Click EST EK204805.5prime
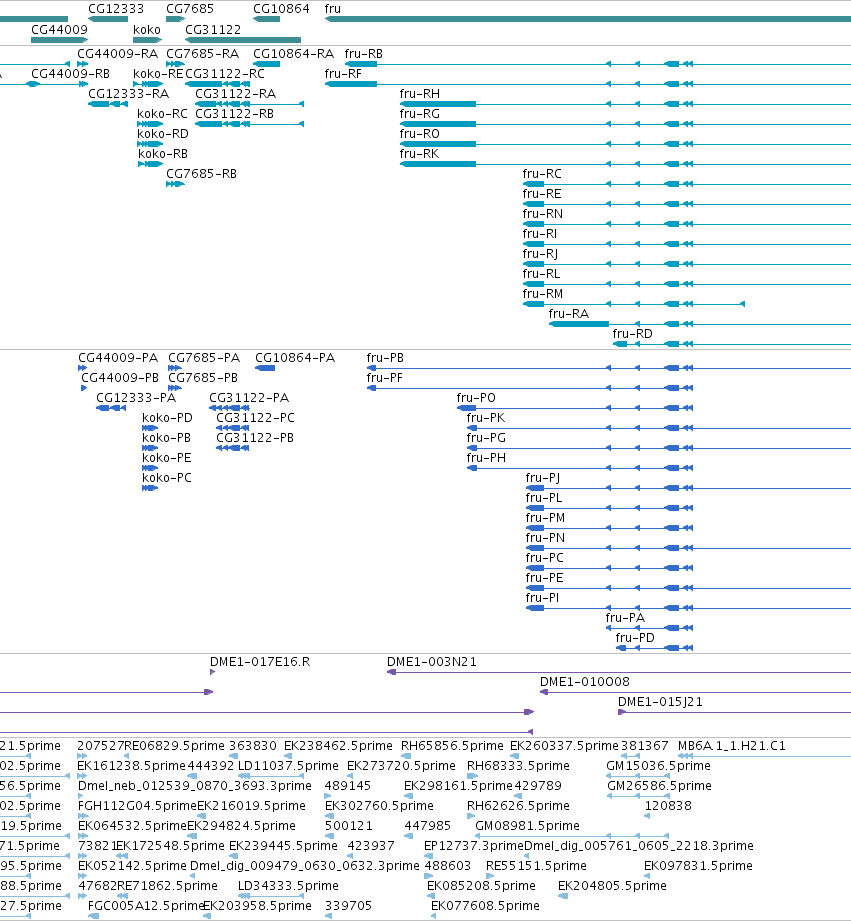Viewport: 851px width, 921px height. (x=612, y=886)
